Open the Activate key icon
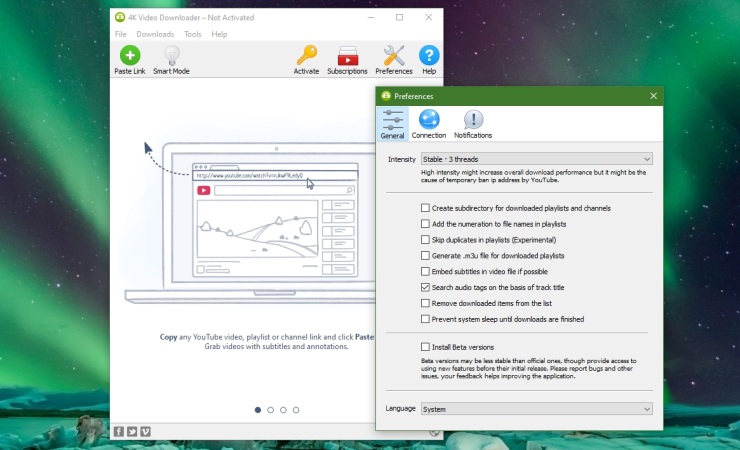Image resolution: width=740 pixels, height=450 pixels. [307, 55]
